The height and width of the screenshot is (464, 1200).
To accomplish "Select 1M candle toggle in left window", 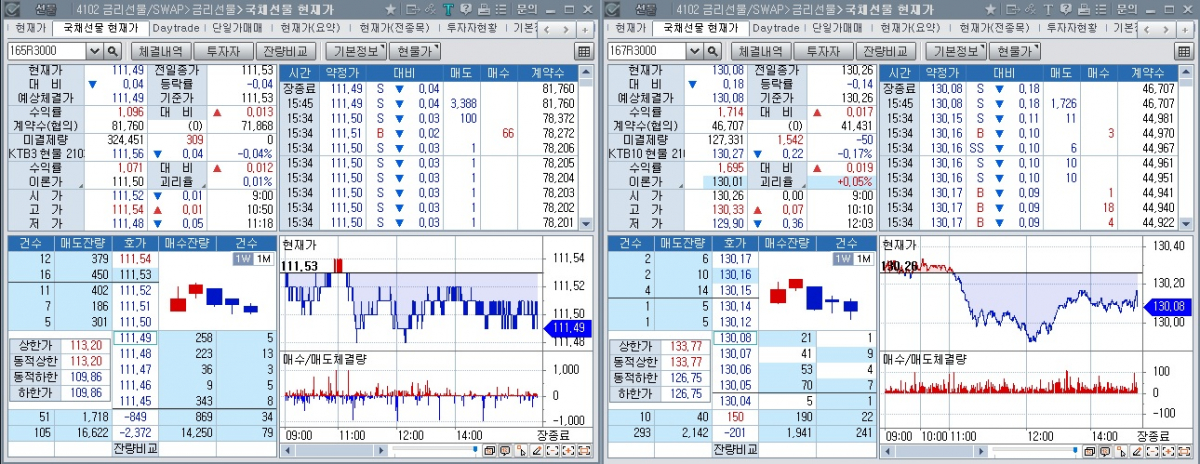I will point(263,259).
